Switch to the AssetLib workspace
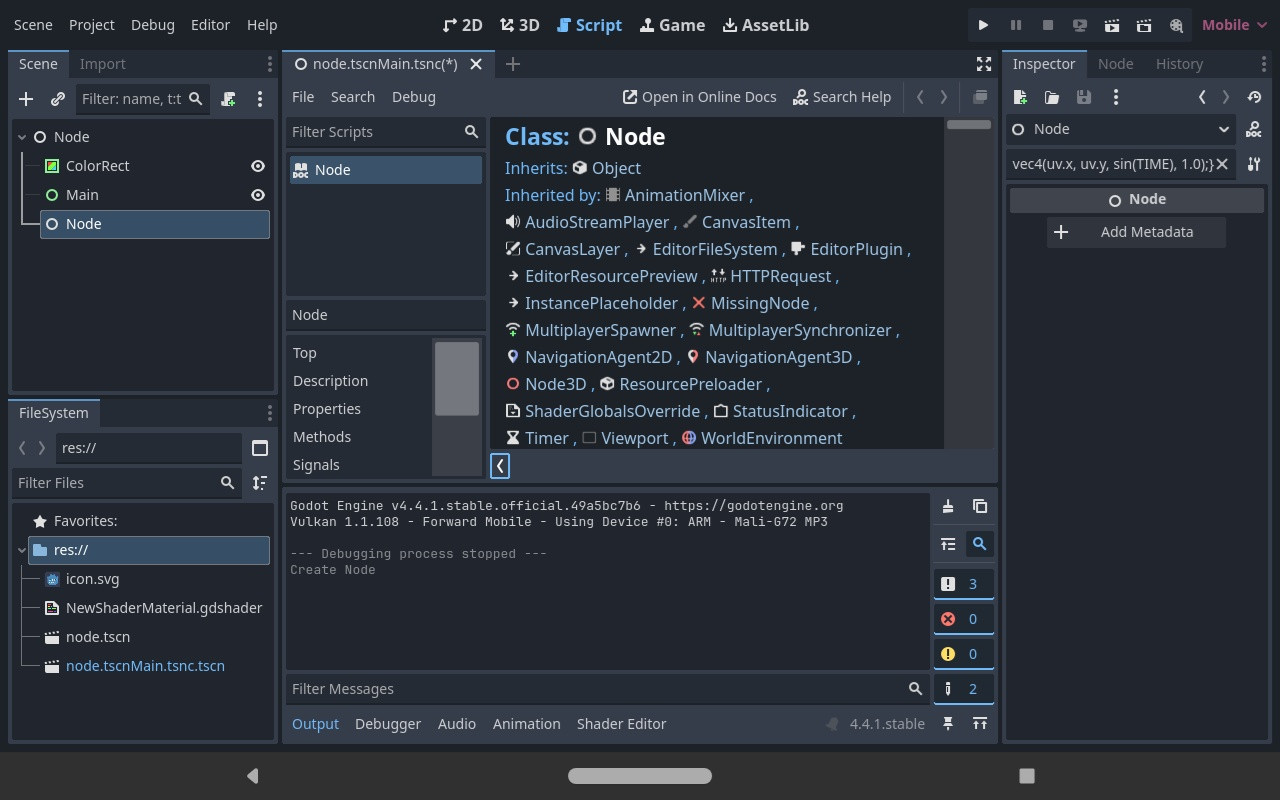1280x800 pixels. pos(766,25)
